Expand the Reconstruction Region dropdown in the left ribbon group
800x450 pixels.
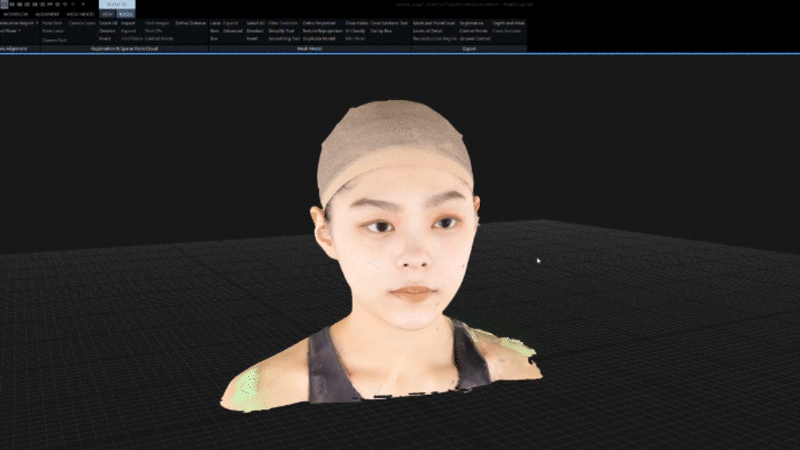point(18,23)
